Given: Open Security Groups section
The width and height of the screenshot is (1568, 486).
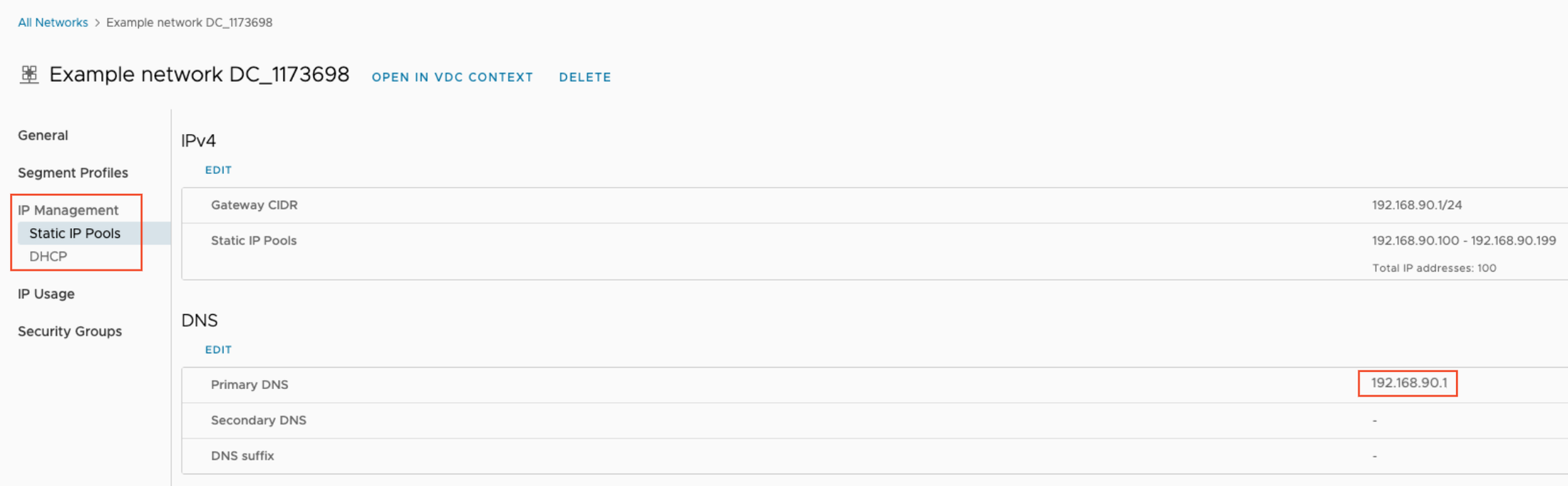Looking at the screenshot, I should coord(70,331).
